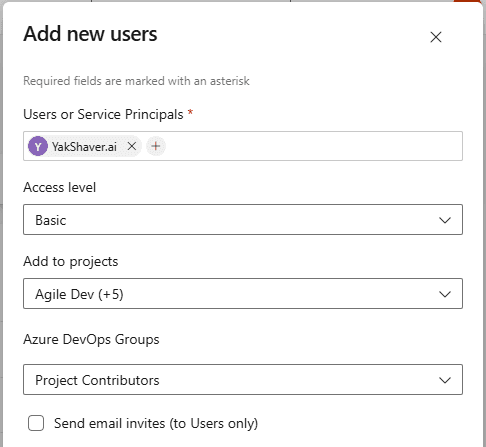Open the Project Contributors groups dropdown
This screenshot has width=486, height=447.
(x=243, y=380)
